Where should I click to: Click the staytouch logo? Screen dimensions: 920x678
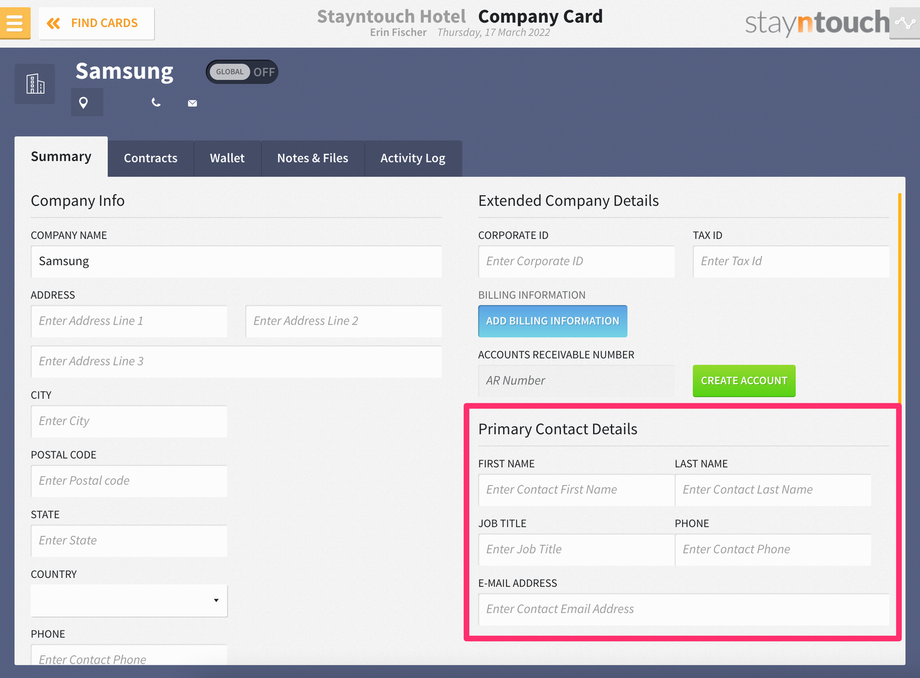coord(817,22)
